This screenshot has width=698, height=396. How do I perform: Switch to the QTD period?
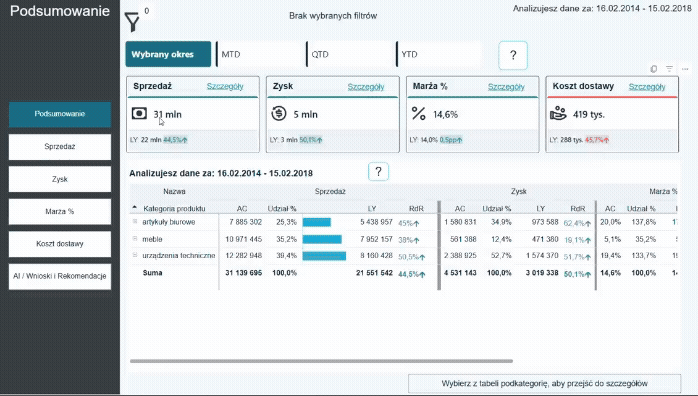pyautogui.click(x=350, y=54)
